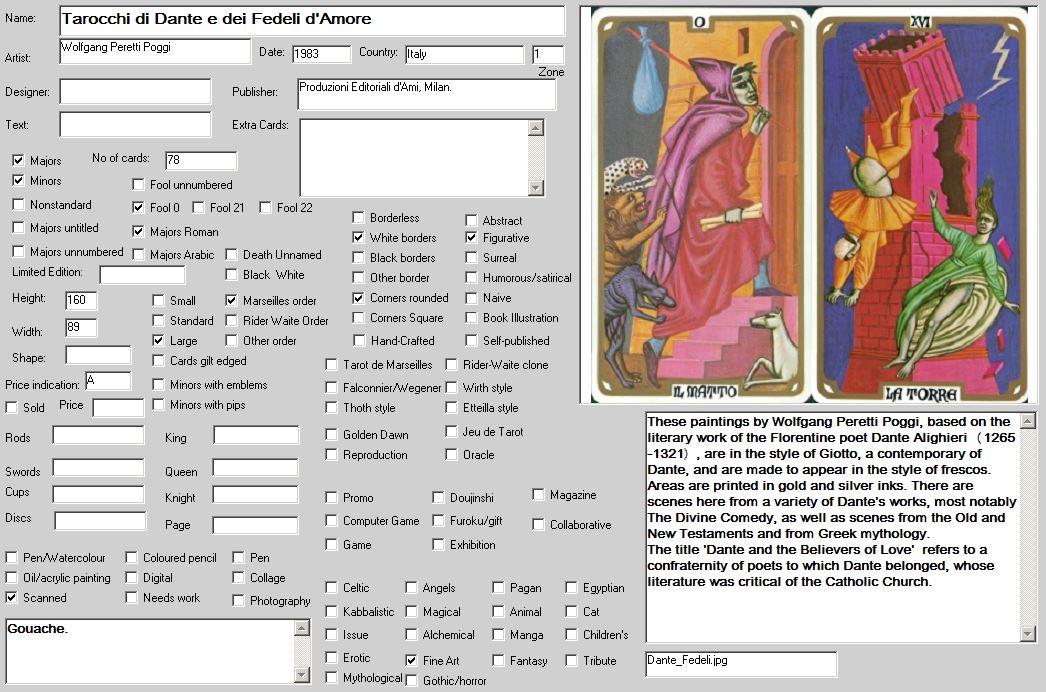The height and width of the screenshot is (692, 1046).
Task: Check the Cards gilt edged box
Action: point(158,360)
